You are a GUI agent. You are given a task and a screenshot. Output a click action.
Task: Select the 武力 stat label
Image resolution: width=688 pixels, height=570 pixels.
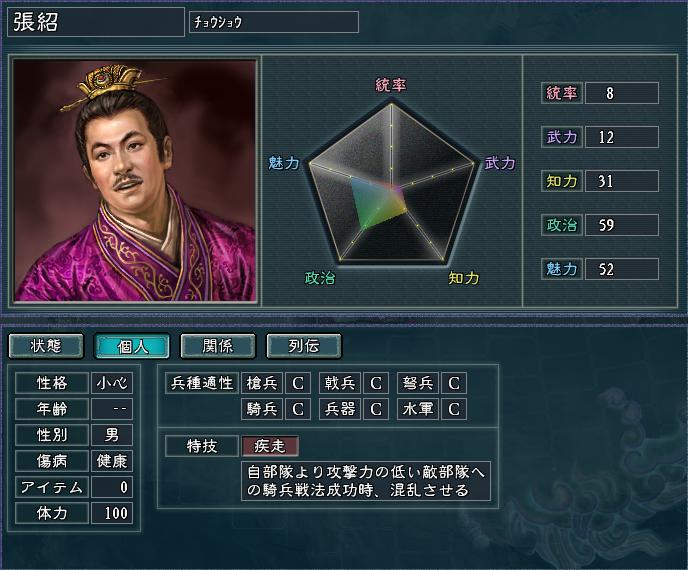tap(562, 137)
